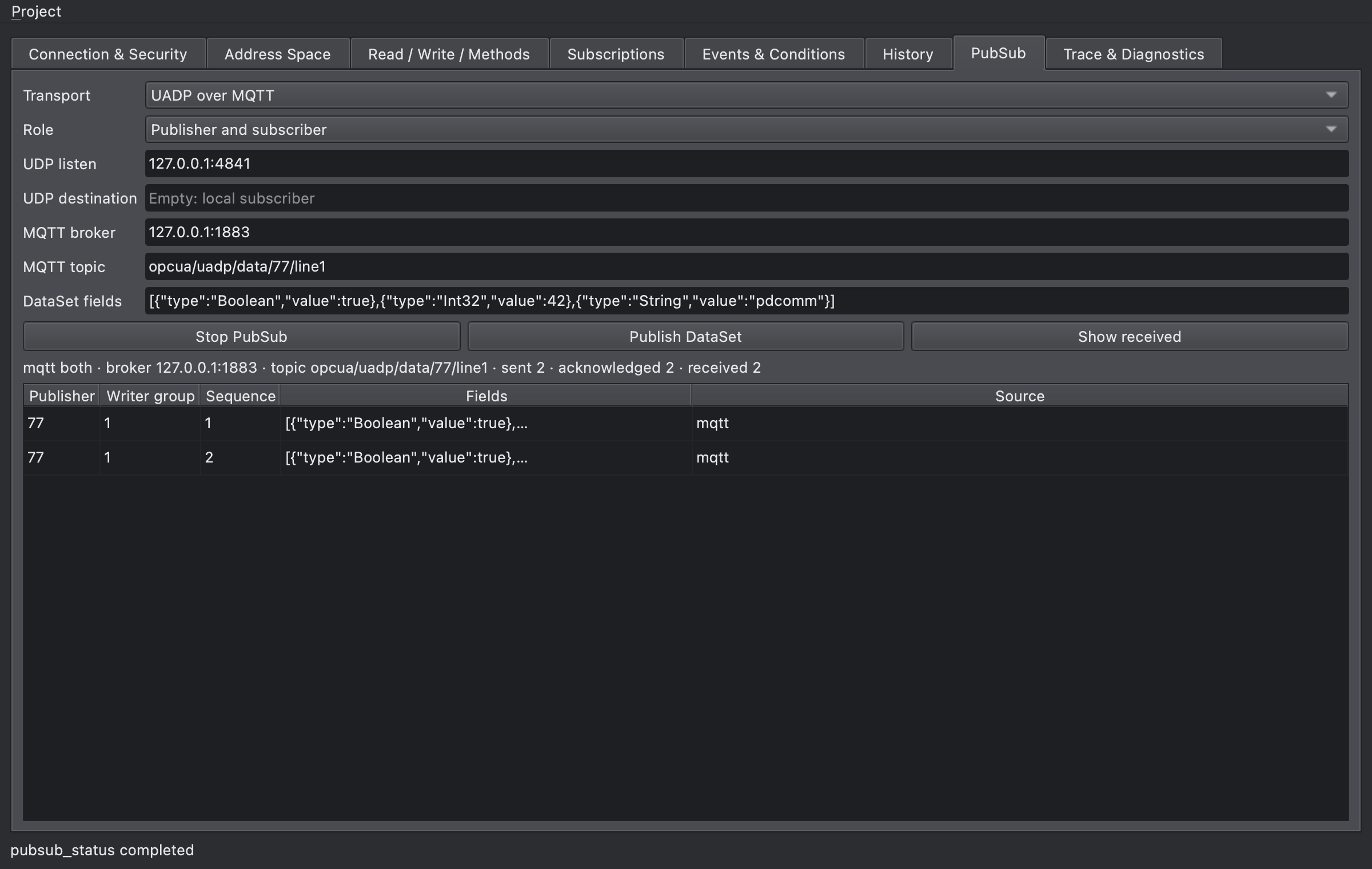Click mqtt source of sequence 1 row
This screenshot has height=869, width=1372.
coord(1020,424)
